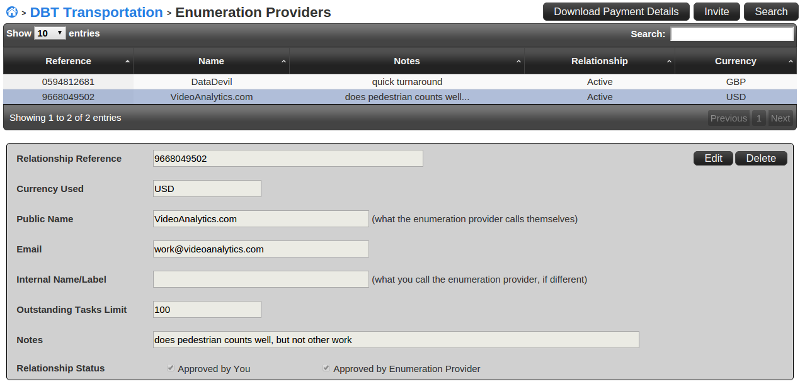Edit the selected enumeration provider
800x384 pixels.
713,159
